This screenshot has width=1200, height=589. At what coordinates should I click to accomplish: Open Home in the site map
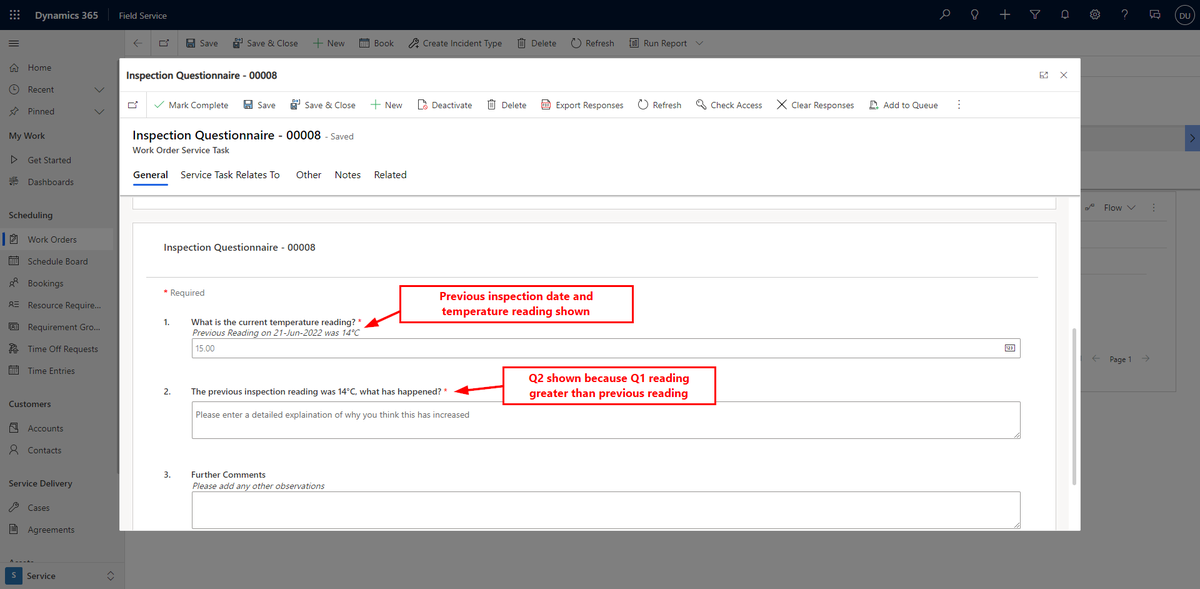click(40, 67)
